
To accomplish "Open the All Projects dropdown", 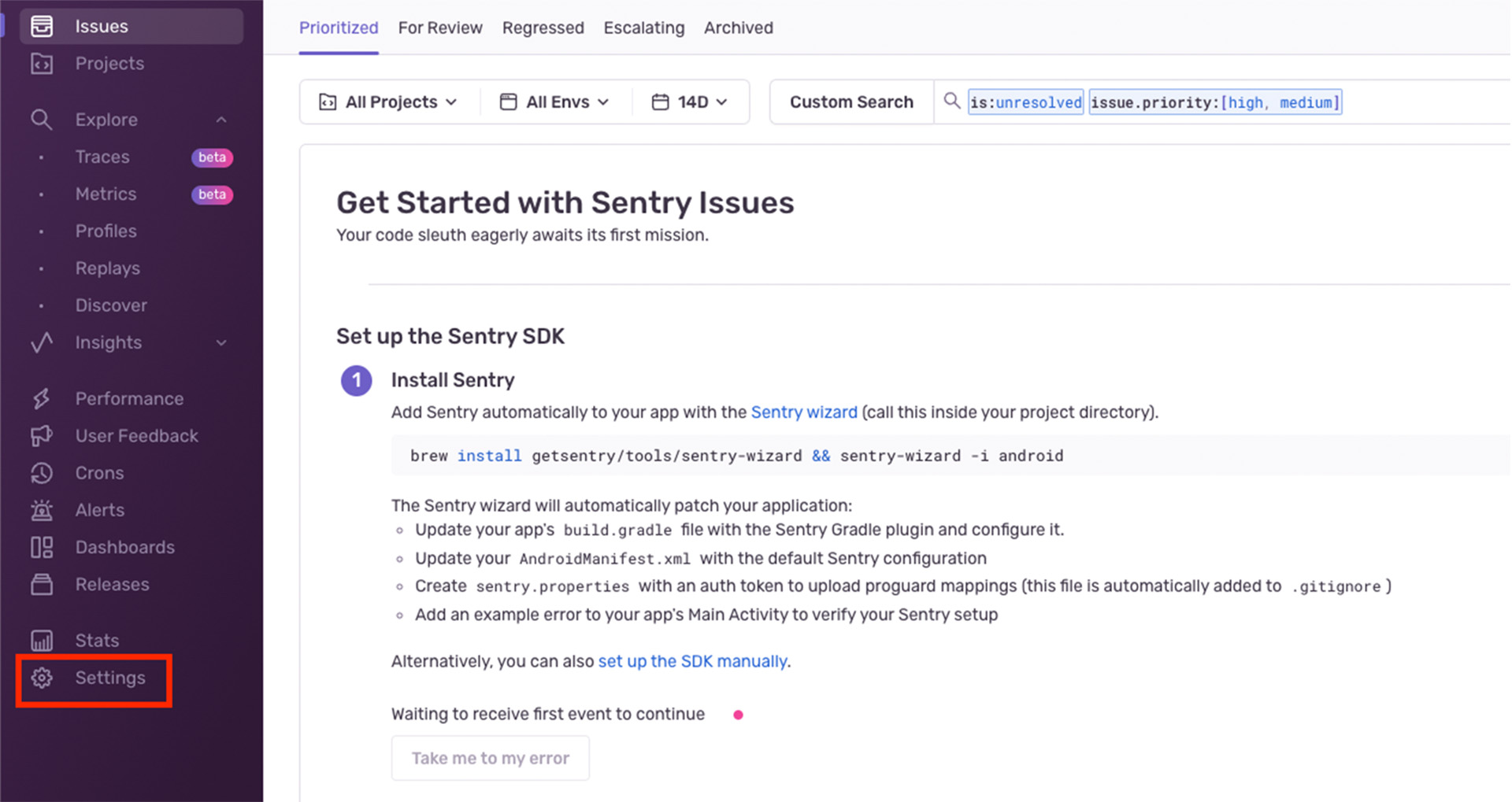I will coord(388,102).
